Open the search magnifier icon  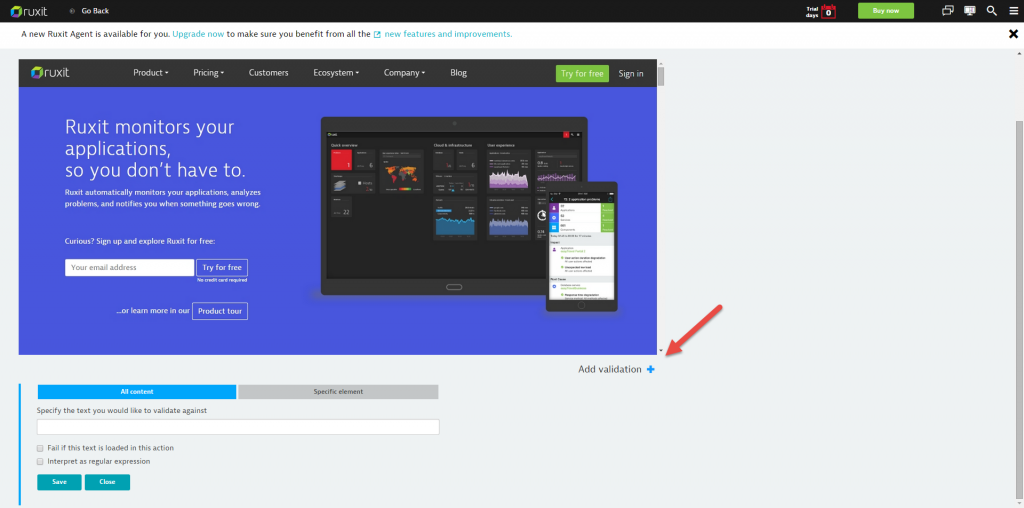tap(991, 11)
